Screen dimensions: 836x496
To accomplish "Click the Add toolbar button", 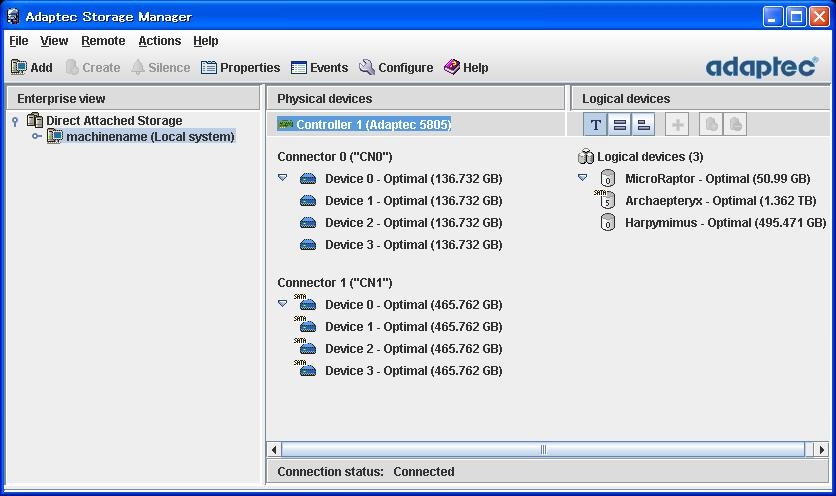I will pos(31,68).
